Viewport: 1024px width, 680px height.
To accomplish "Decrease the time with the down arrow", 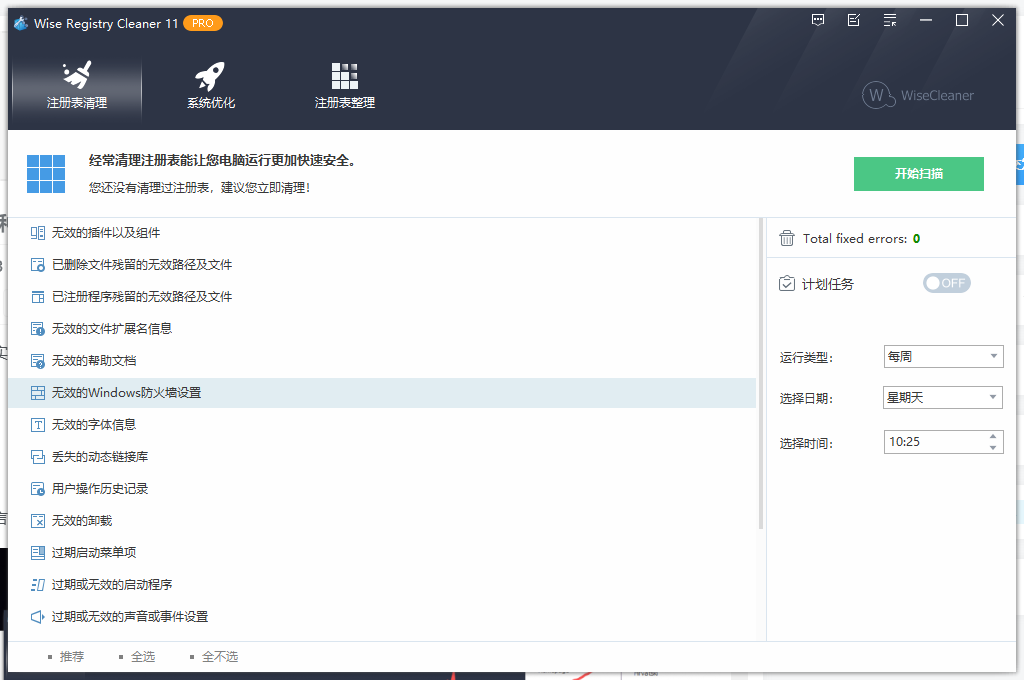I will pyautogui.click(x=993, y=447).
